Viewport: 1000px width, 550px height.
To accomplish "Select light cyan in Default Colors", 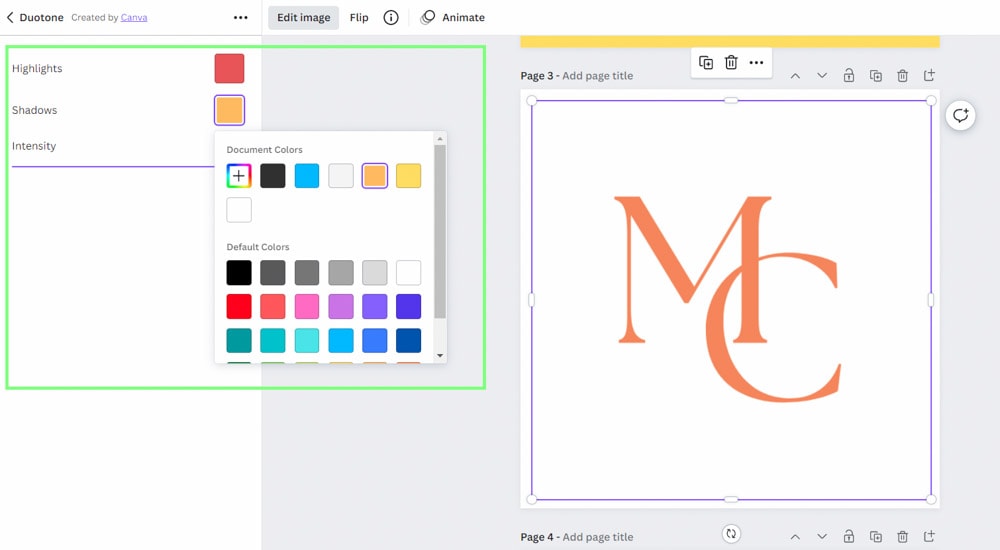I will (307, 341).
